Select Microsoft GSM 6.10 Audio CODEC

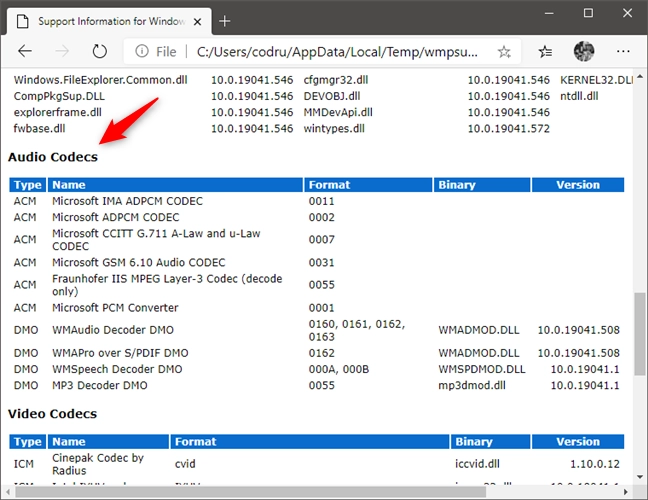coord(138,262)
